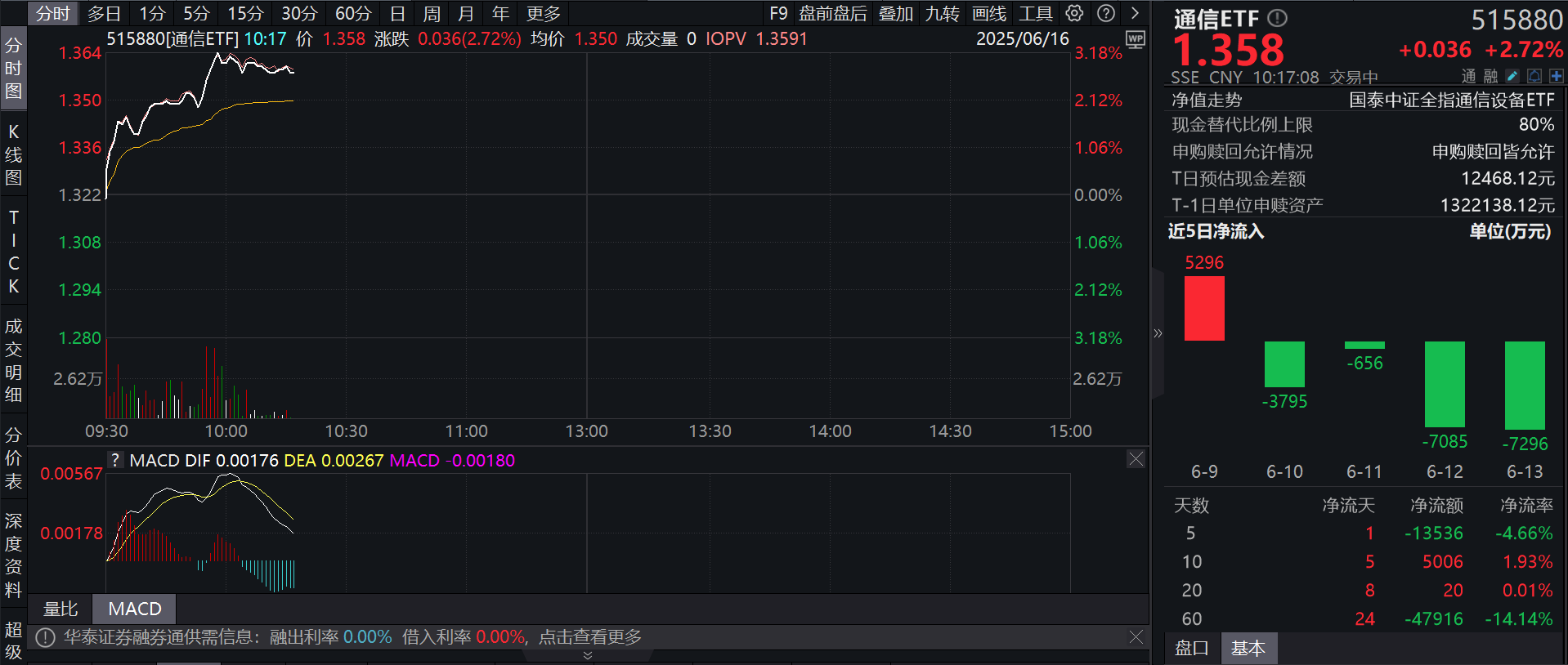Toggle 盘前盘后 pre/post market display
This screenshot has width=1568, height=665.
[833, 13]
